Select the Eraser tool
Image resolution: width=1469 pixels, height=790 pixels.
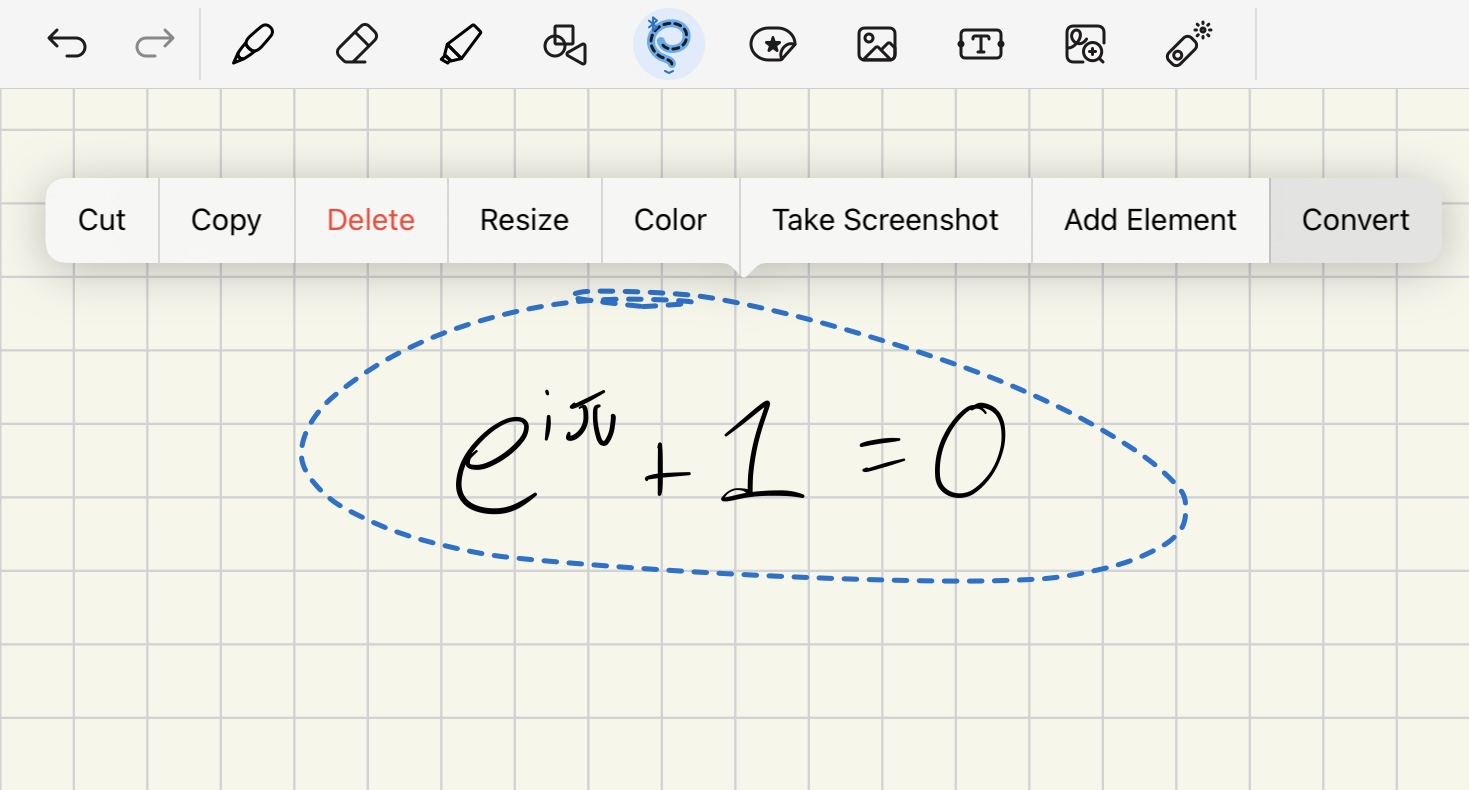pyautogui.click(x=357, y=44)
